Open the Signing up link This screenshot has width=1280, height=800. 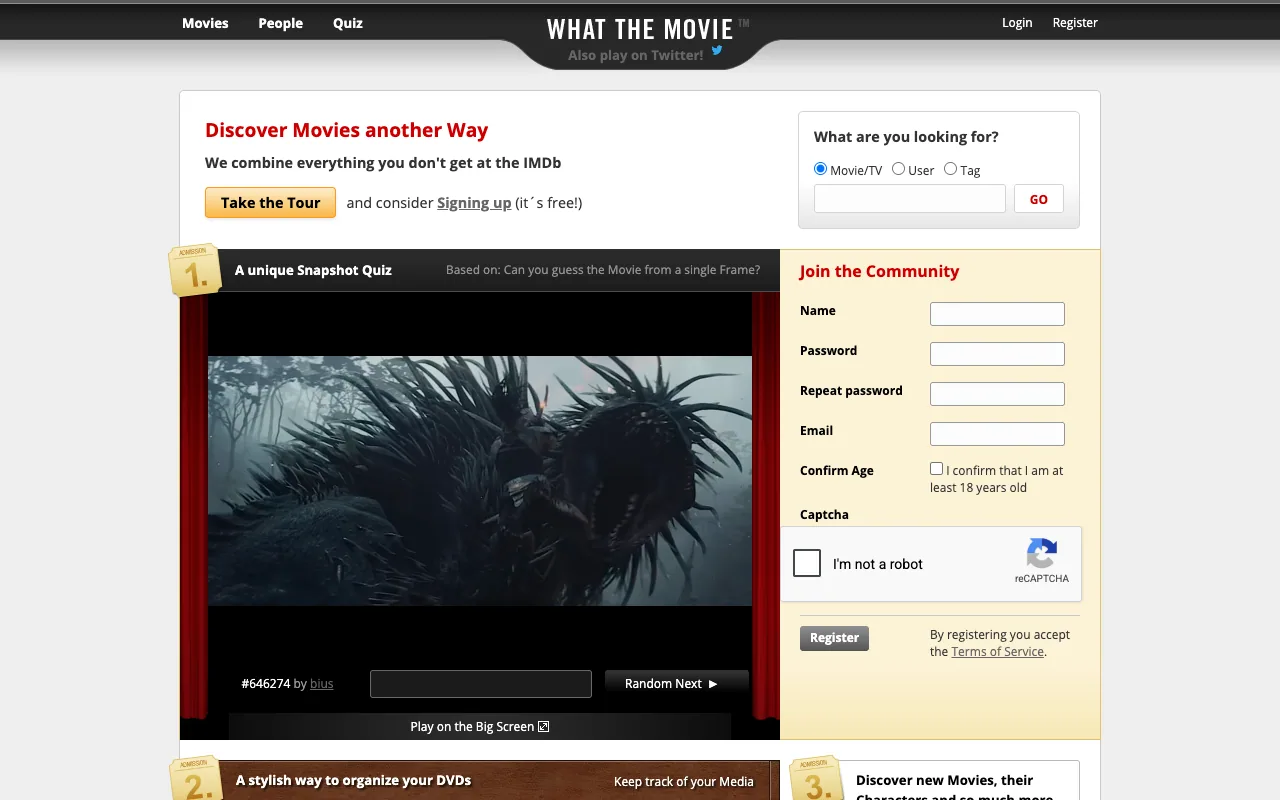coord(474,202)
